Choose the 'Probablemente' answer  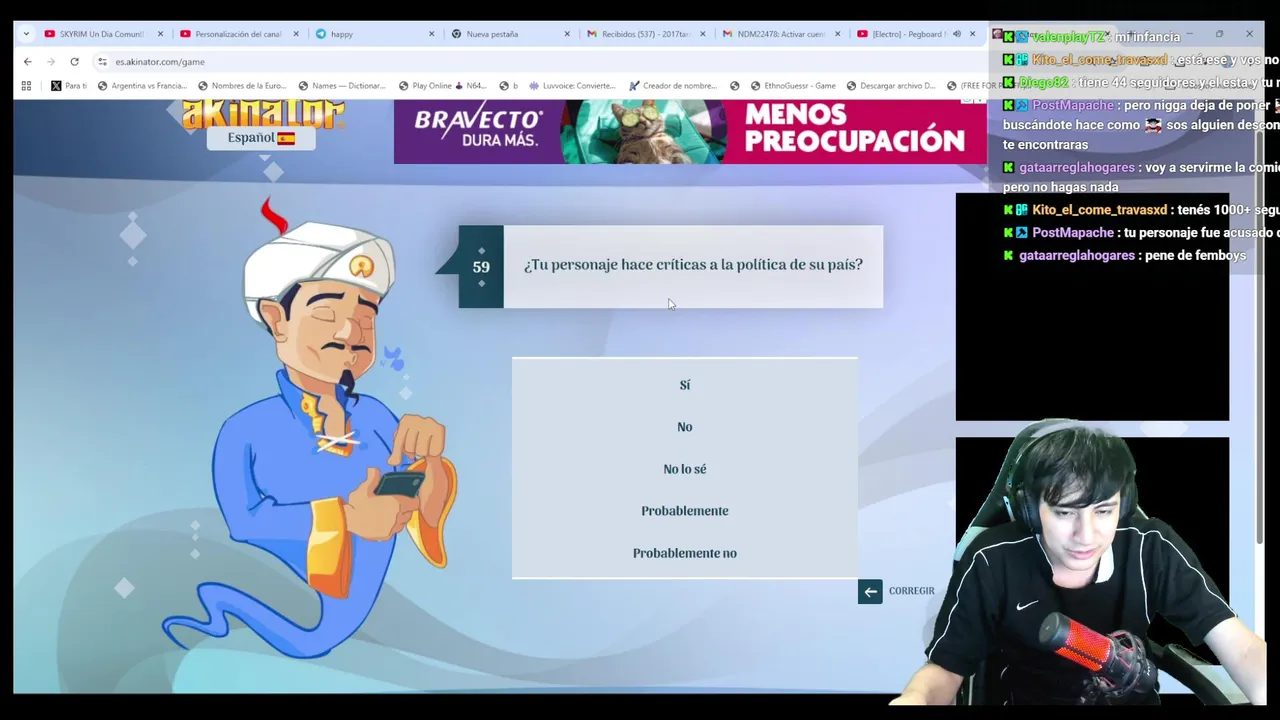(684, 511)
